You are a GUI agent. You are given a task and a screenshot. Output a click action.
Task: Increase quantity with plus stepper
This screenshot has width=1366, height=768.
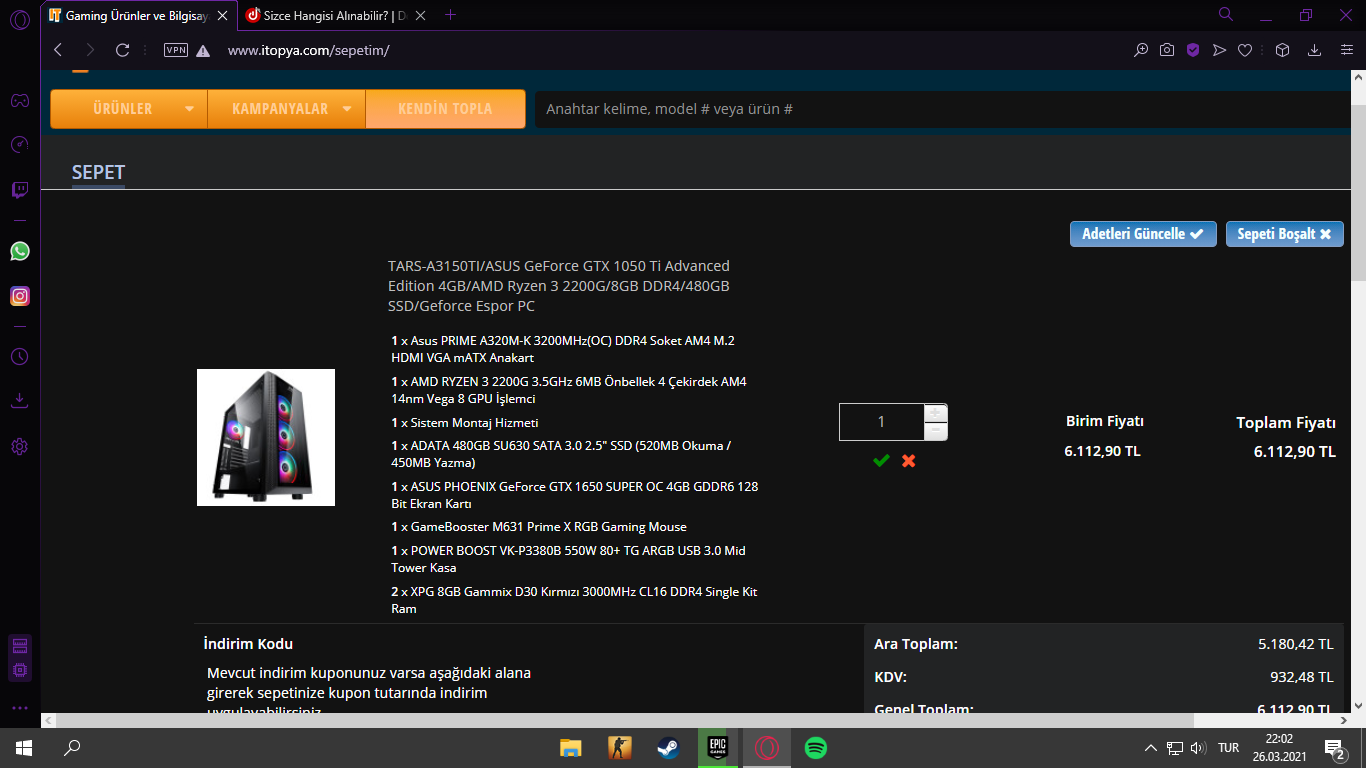coord(936,413)
